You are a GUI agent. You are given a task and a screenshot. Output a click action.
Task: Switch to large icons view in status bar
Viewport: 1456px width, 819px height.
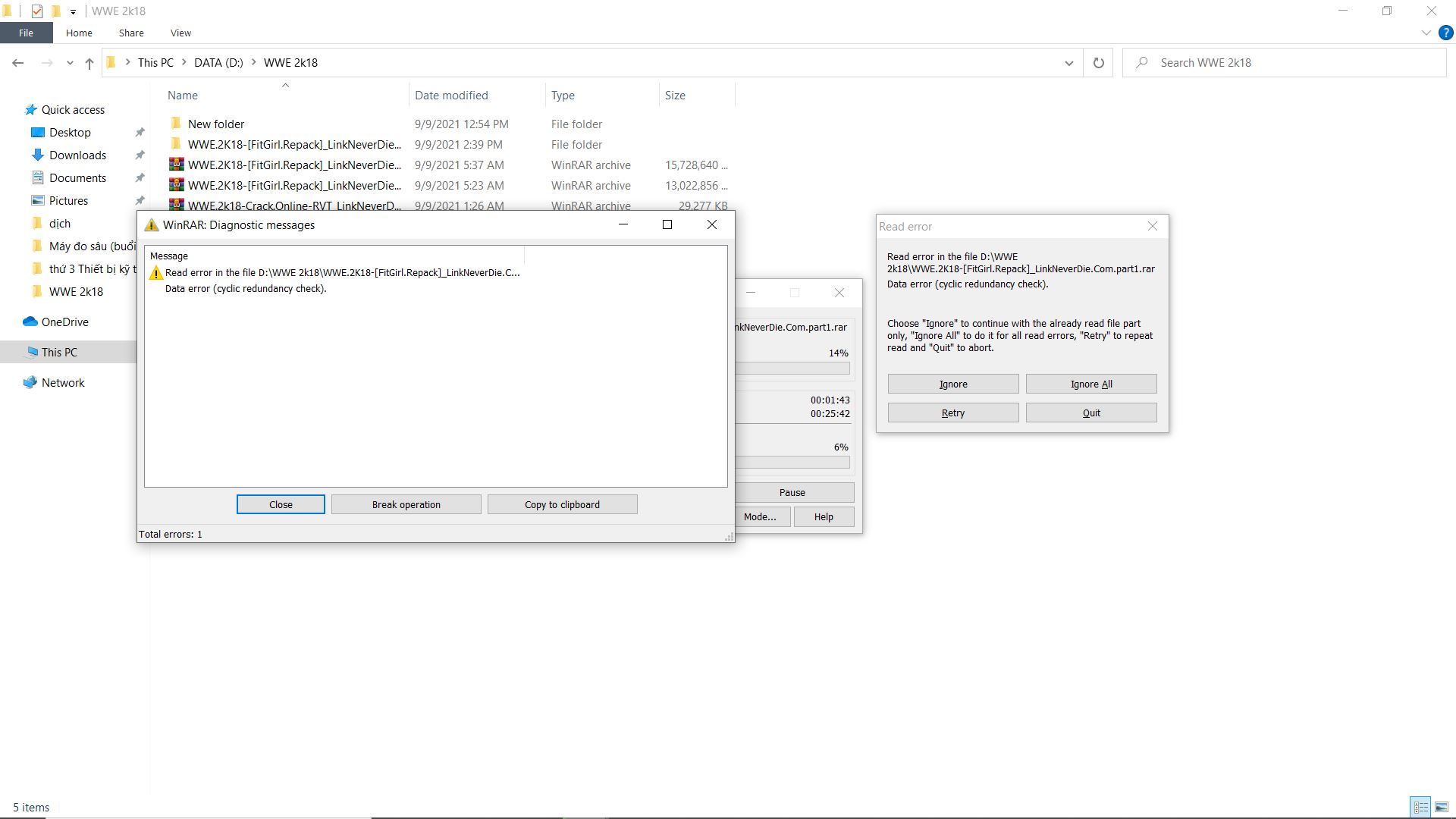point(1442,807)
